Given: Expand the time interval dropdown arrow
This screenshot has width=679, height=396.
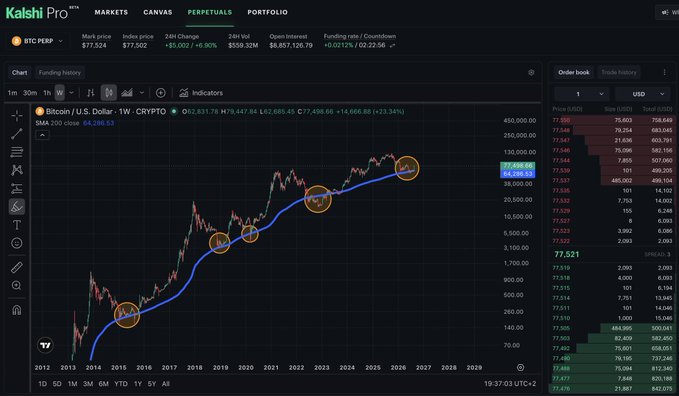Looking at the screenshot, I should point(71,93).
